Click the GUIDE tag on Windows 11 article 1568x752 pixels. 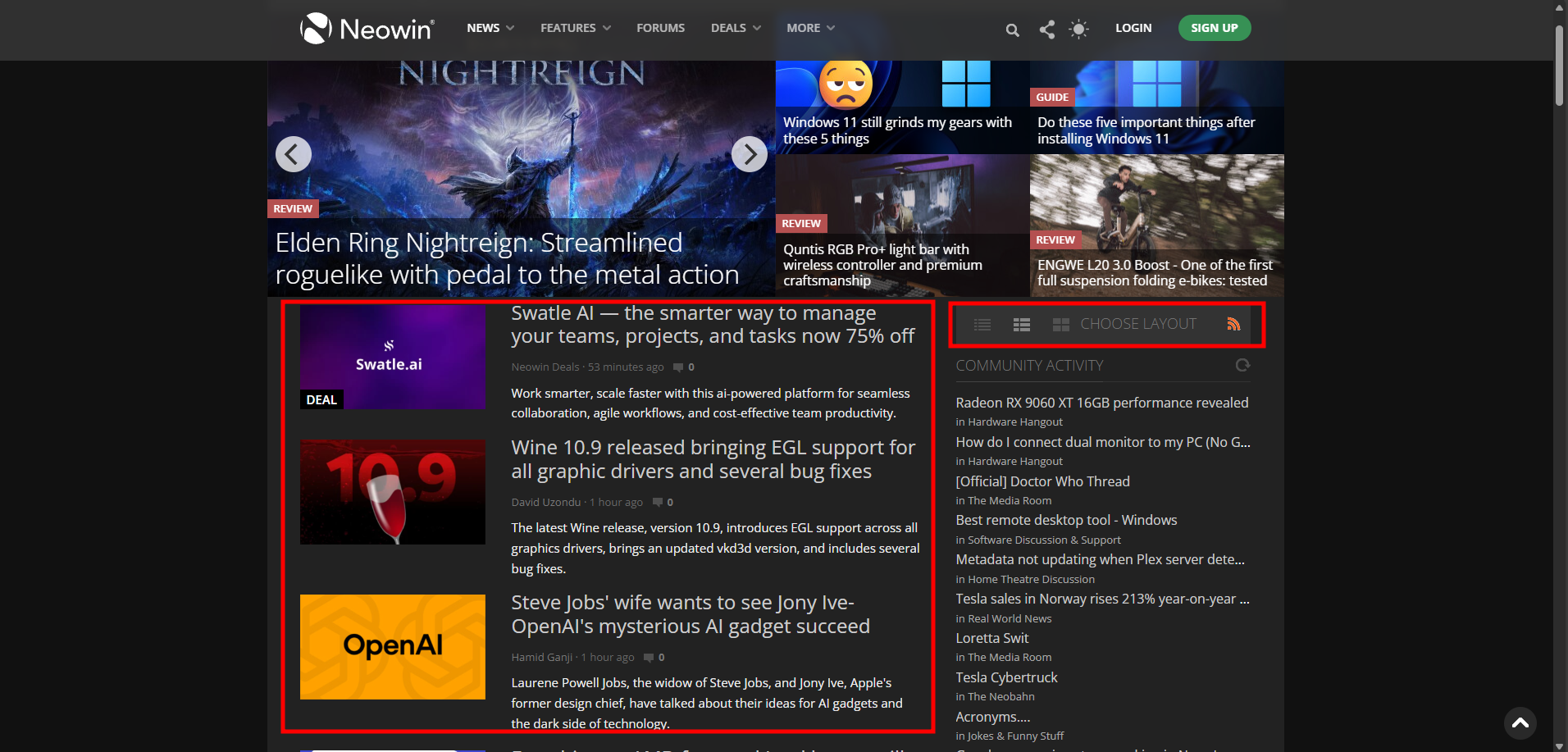coord(1052,97)
